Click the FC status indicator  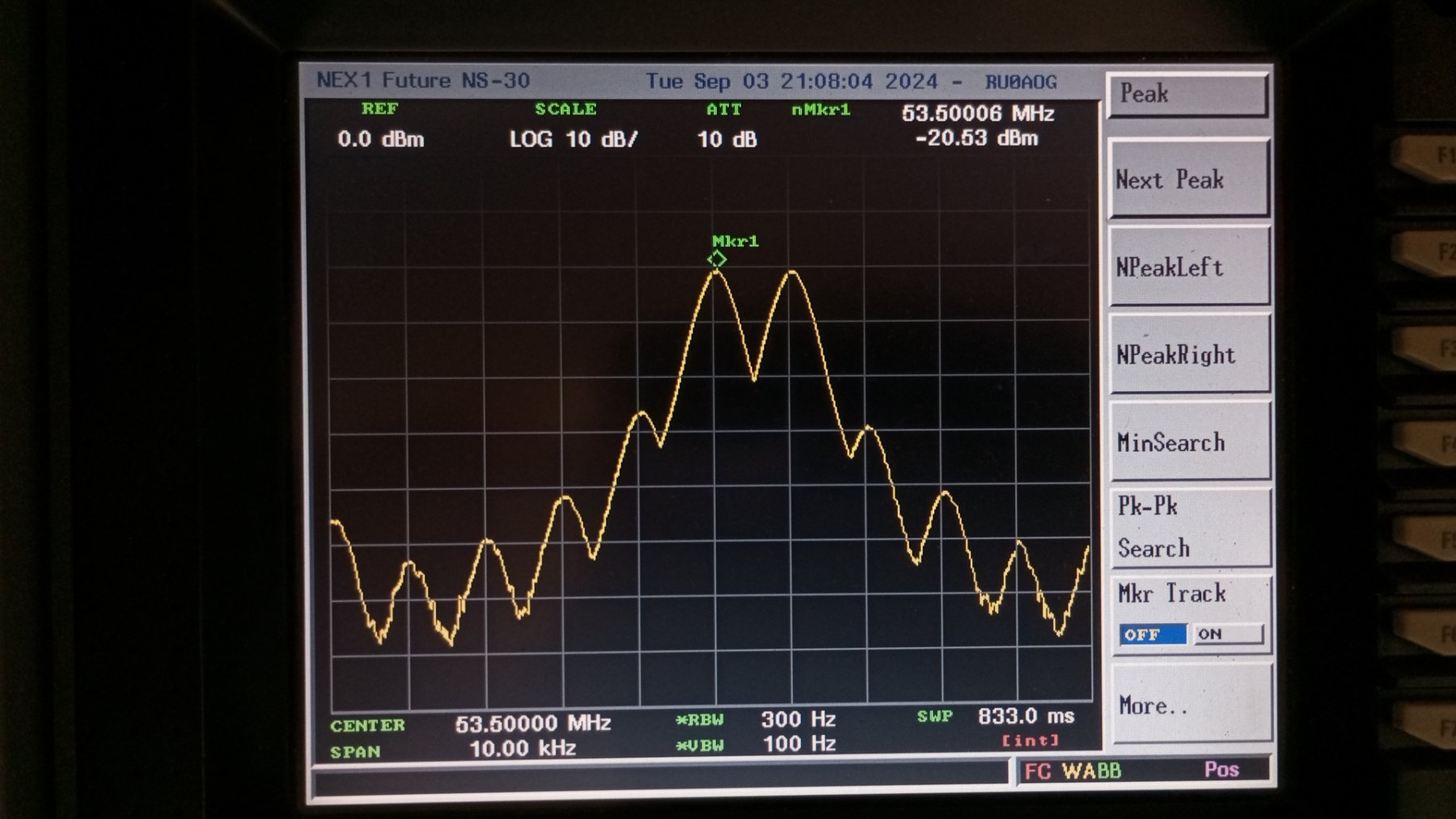click(1038, 771)
